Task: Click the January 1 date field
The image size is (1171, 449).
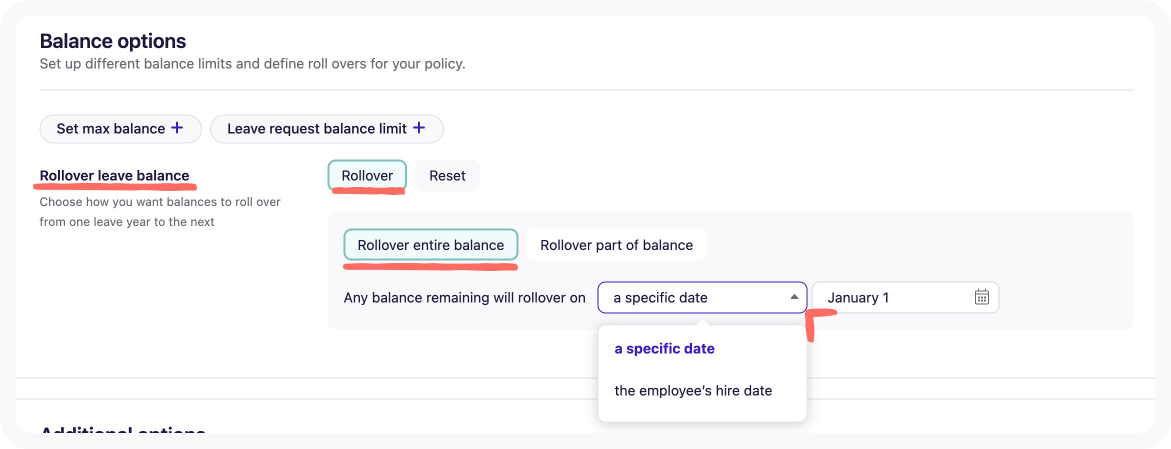Action: (905, 297)
